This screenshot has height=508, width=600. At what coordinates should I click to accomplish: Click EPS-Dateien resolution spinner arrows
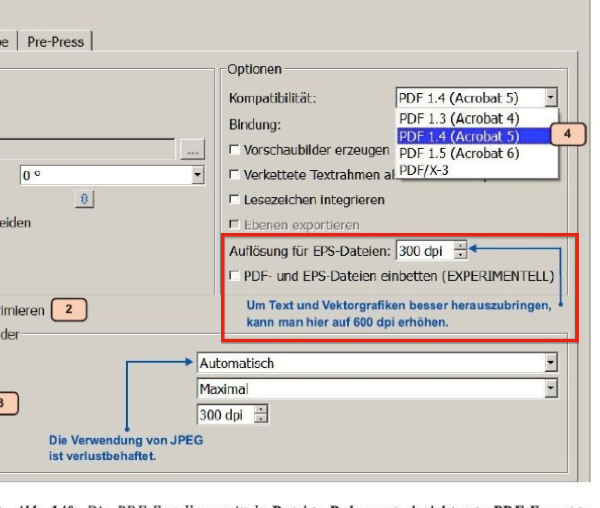460,250
